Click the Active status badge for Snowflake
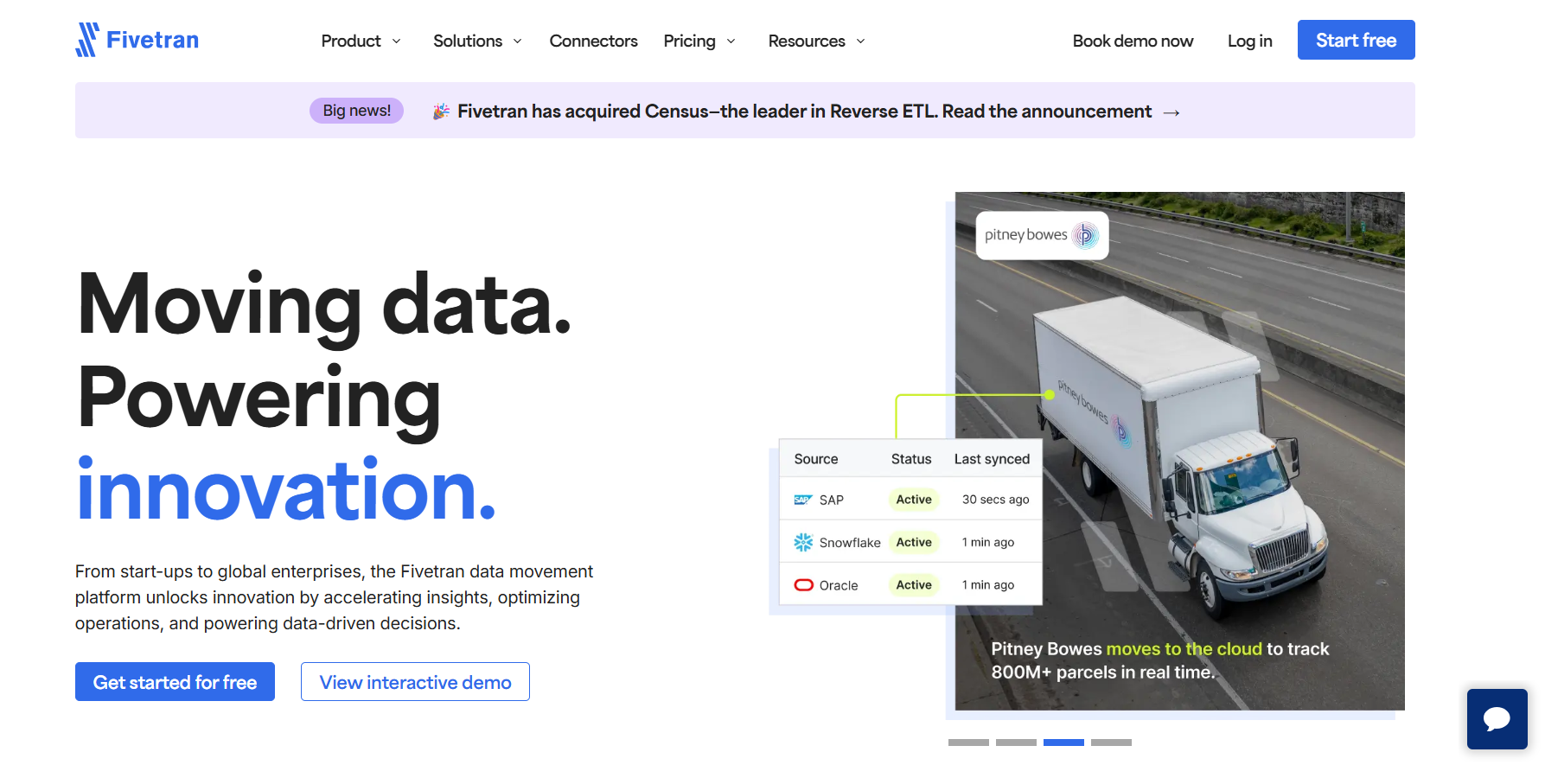1545x784 pixels. (x=914, y=542)
